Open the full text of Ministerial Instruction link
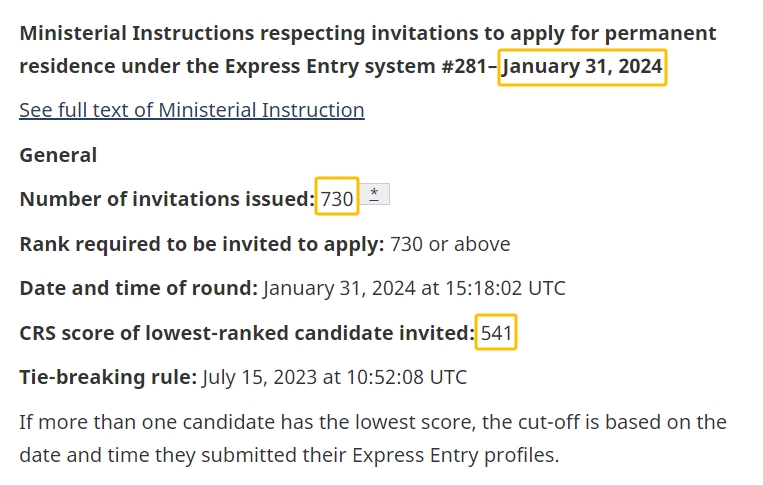The height and width of the screenshot is (485, 763). pyautogui.click(x=191, y=110)
